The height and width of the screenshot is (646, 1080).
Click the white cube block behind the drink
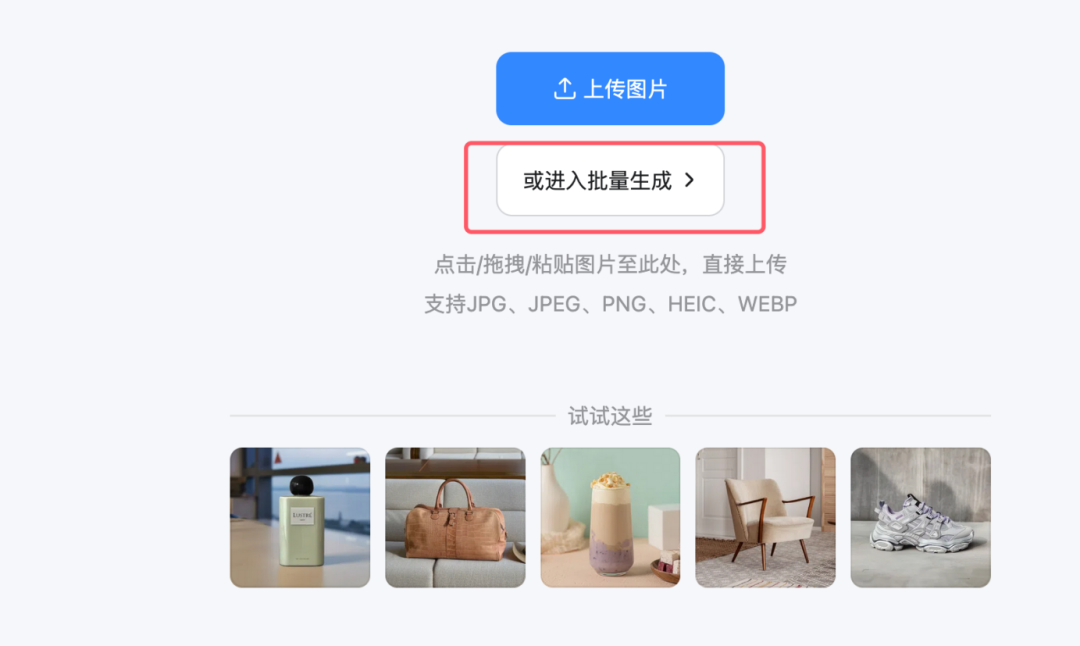(663, 526)
